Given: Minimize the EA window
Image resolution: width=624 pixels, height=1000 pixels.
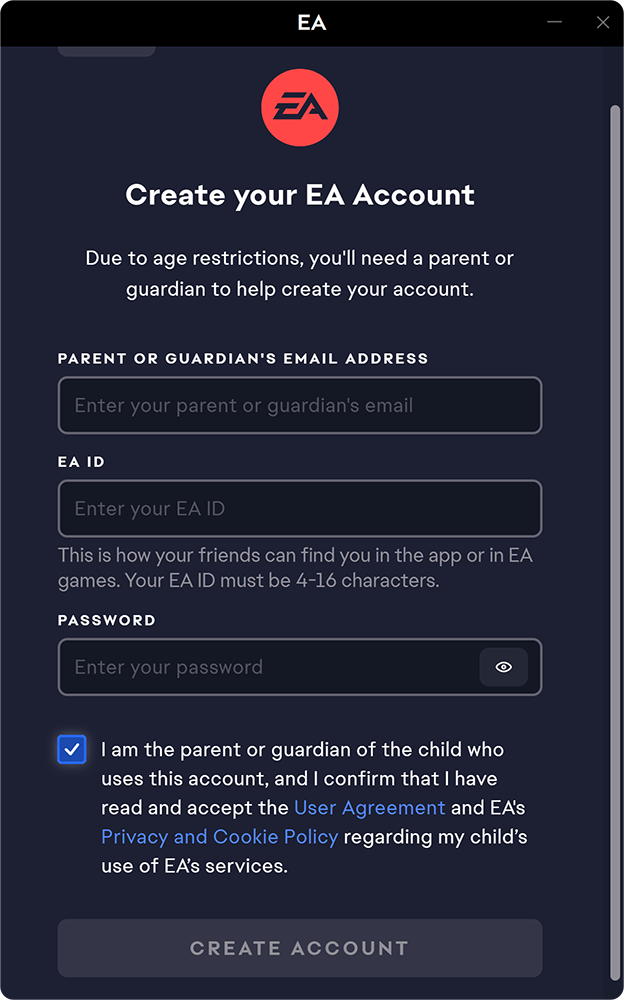Looking at the screenshot, I should coord(555,22).
